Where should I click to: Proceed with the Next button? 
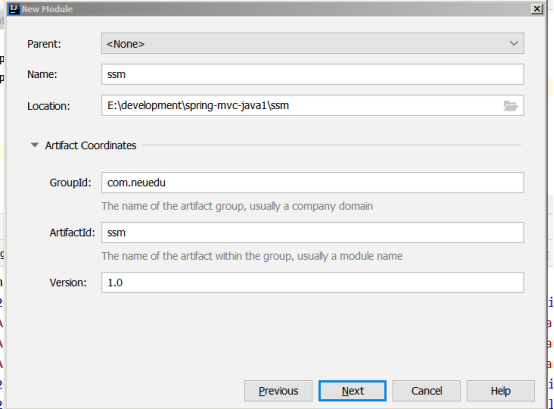point(353,391)
